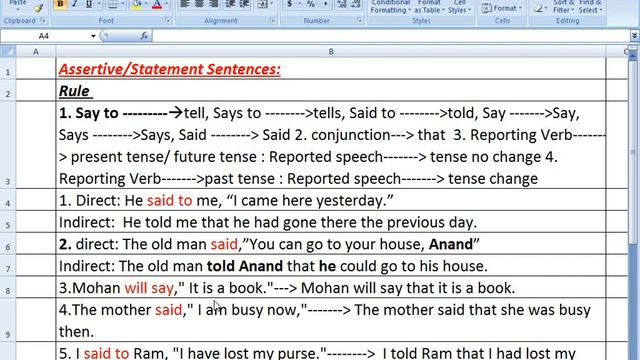The height and width of the screenshot is (360, 640).
Task: Open font color dropdown arrow
Action: point(167,4)
